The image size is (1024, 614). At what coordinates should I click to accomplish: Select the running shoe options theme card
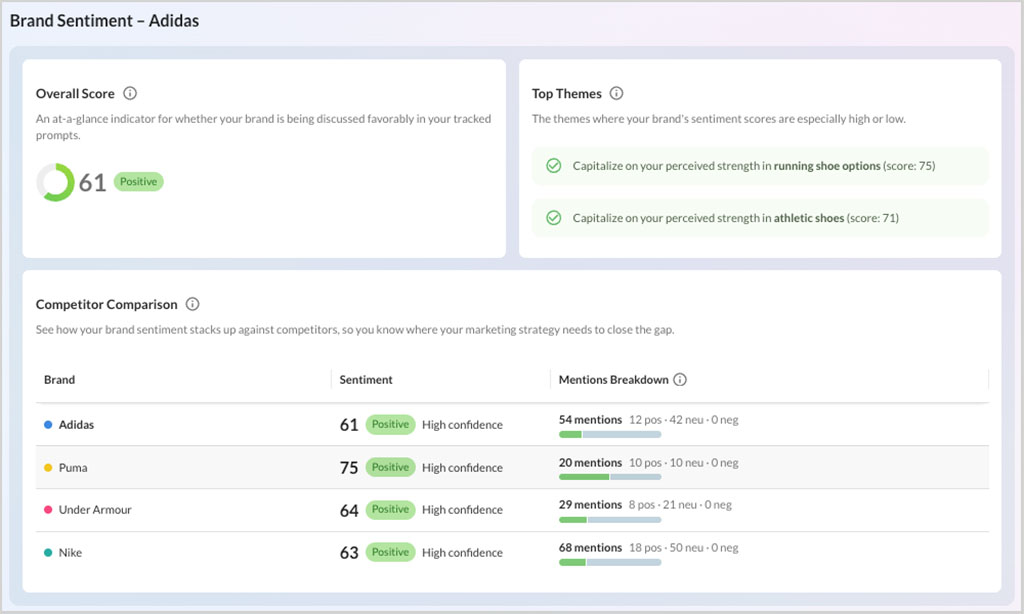point(760,166)
